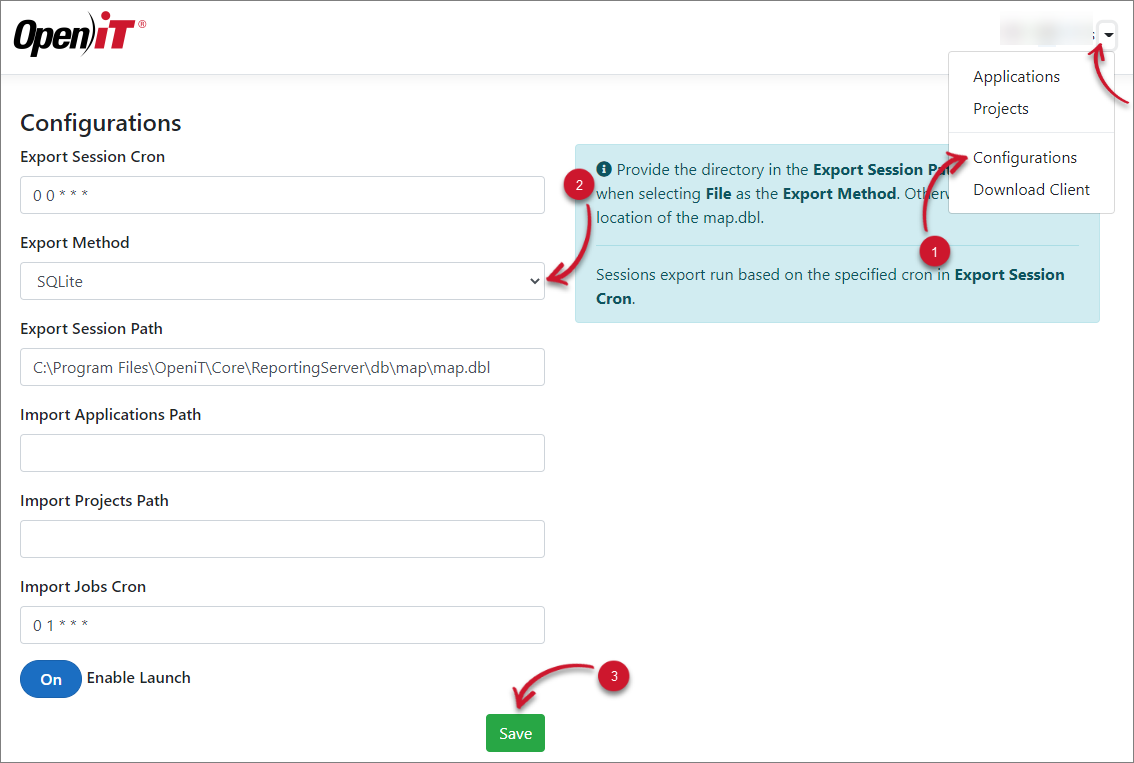Click the Configurations page heading
1134x763 pixels.
pyautogui.click(x=100, y=122)
